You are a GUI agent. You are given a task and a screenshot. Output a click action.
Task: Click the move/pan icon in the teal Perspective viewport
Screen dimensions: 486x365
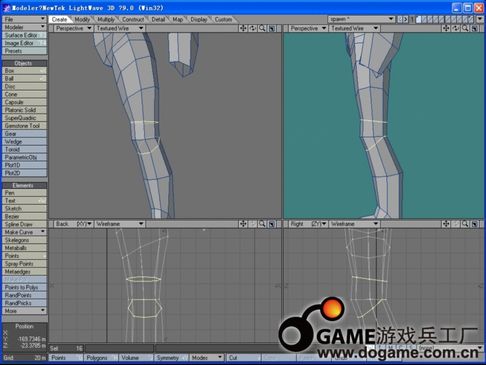[x=446, y=28]
